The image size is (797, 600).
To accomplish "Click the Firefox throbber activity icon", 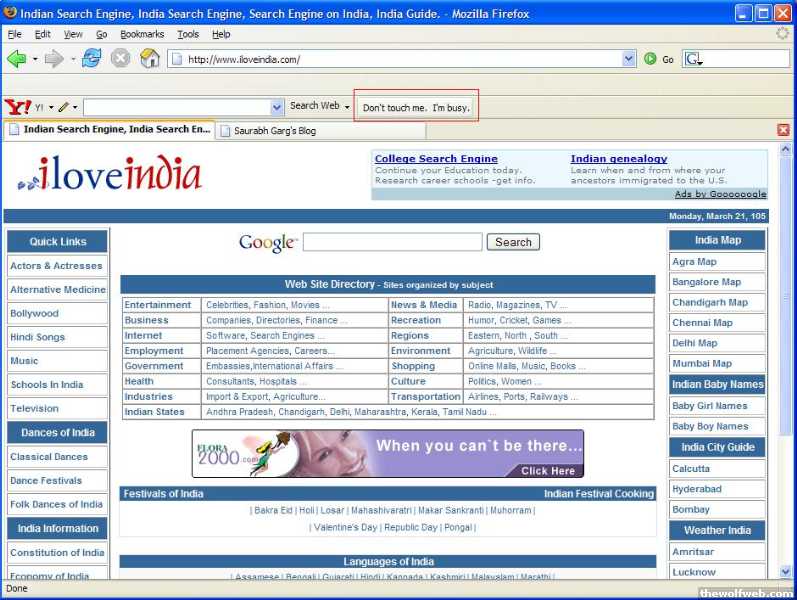I will [x=783, y=34].
